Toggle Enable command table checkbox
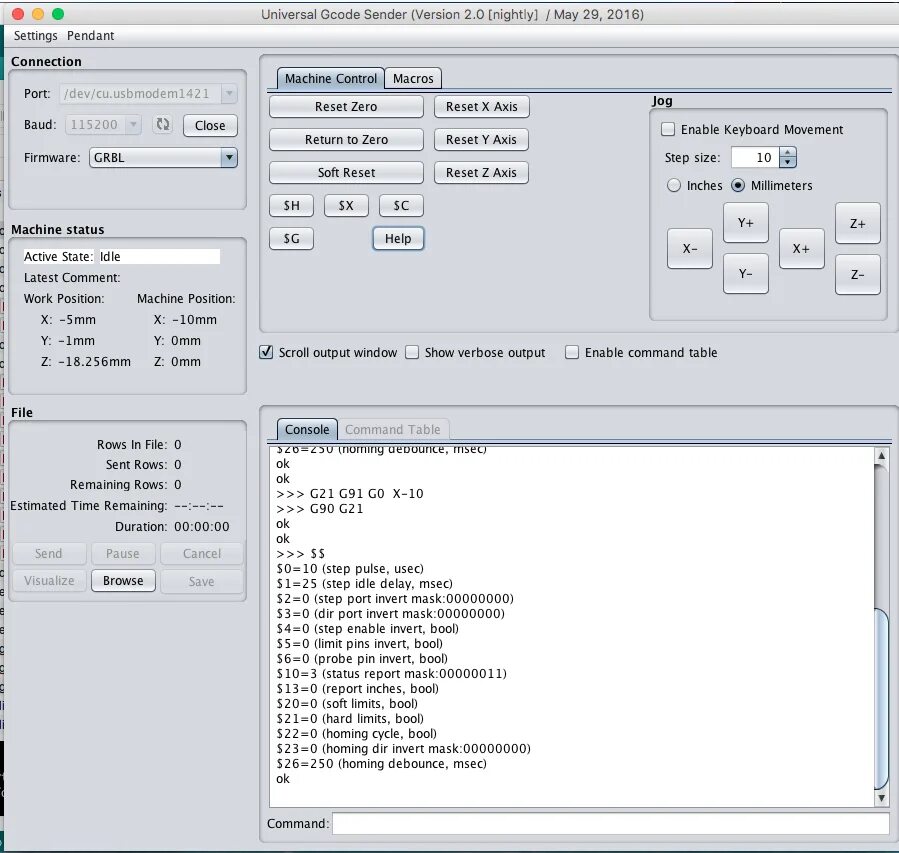 [572, 352]
